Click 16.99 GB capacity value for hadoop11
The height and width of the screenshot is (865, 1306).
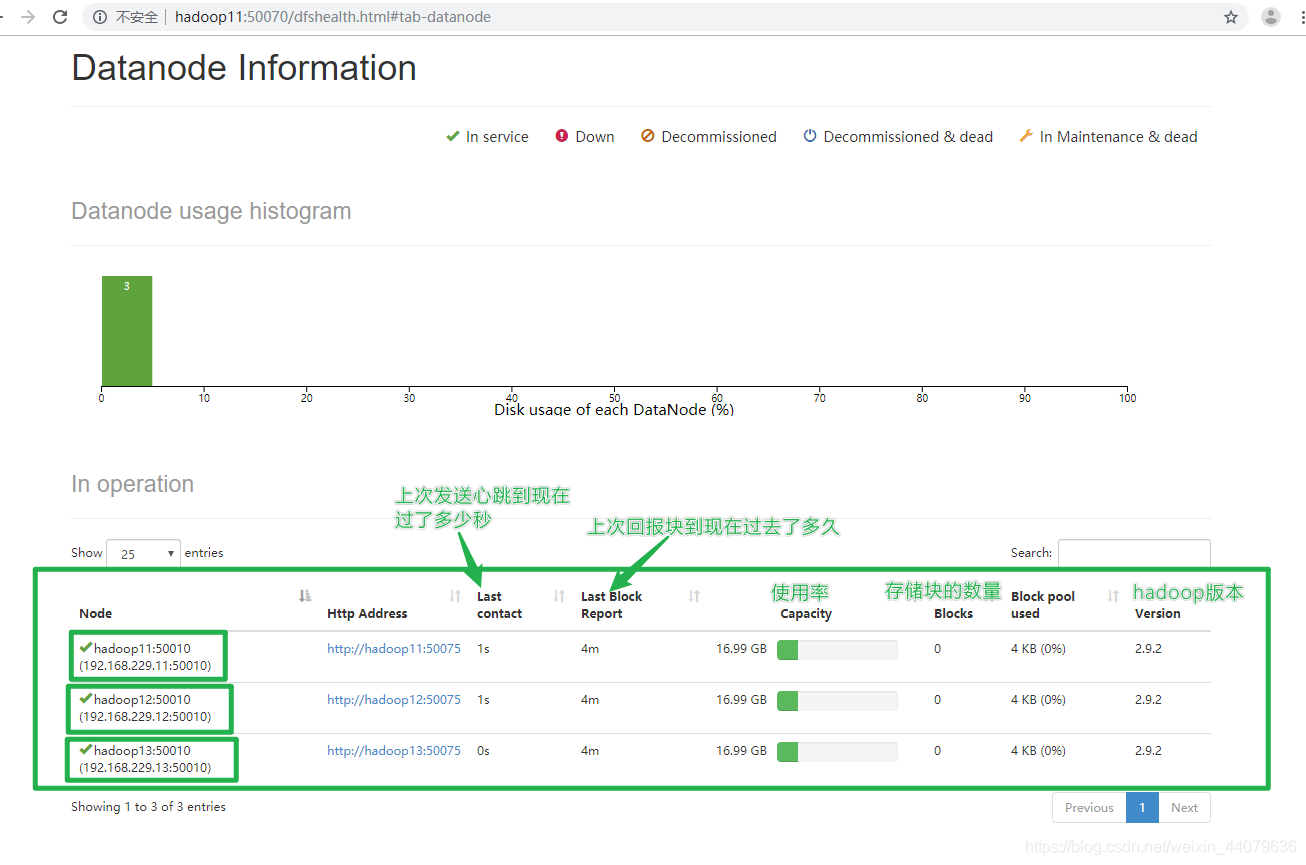click(x=741, y=649)
